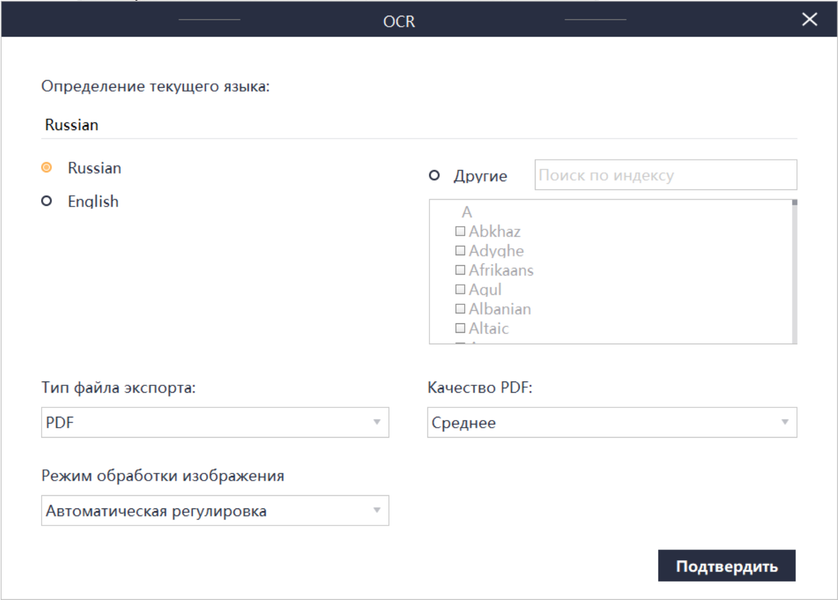Screen dimensions: 838x600
Task: Enable the Agul language checkbox
Action: [x=460, y=289]
